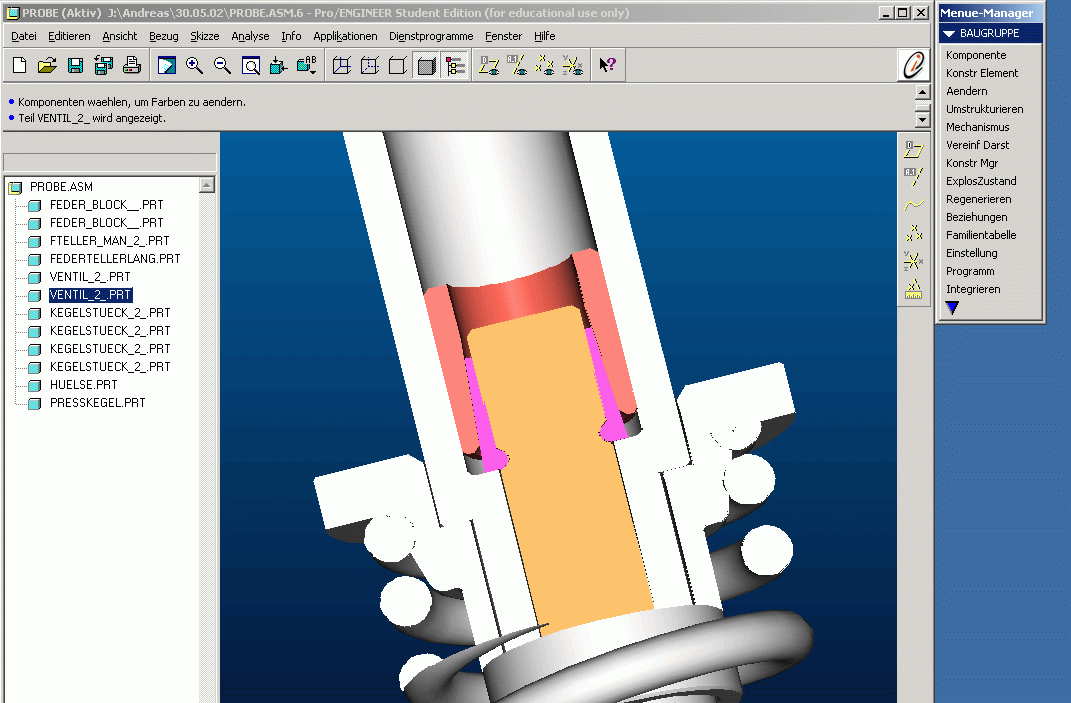Screen dimensions: 1071x703
Task: Open the saved views list dropdown icon
Action: click(307, 66)
